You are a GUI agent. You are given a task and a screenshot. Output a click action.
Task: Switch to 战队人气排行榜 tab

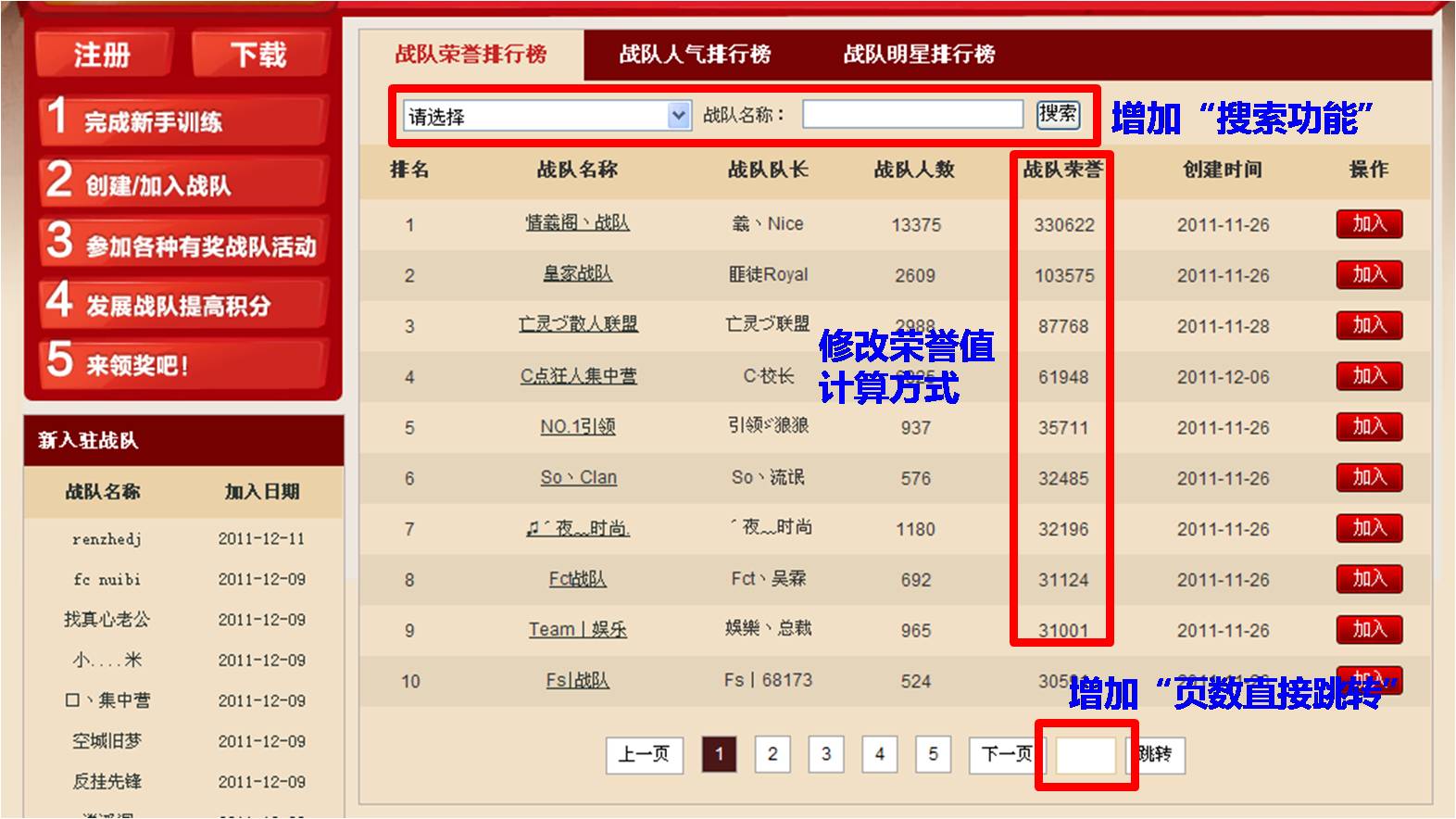(x=695, y=55)
